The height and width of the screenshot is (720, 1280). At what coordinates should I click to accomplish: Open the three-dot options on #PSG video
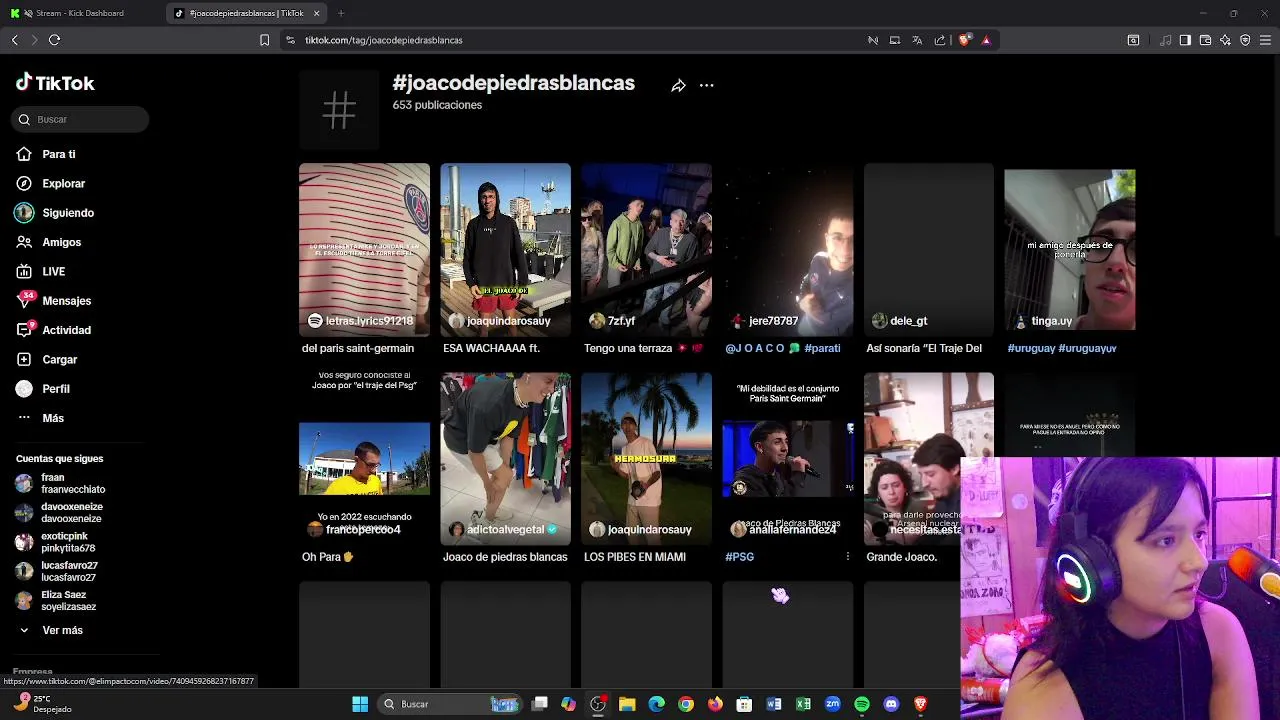[847, 557]
